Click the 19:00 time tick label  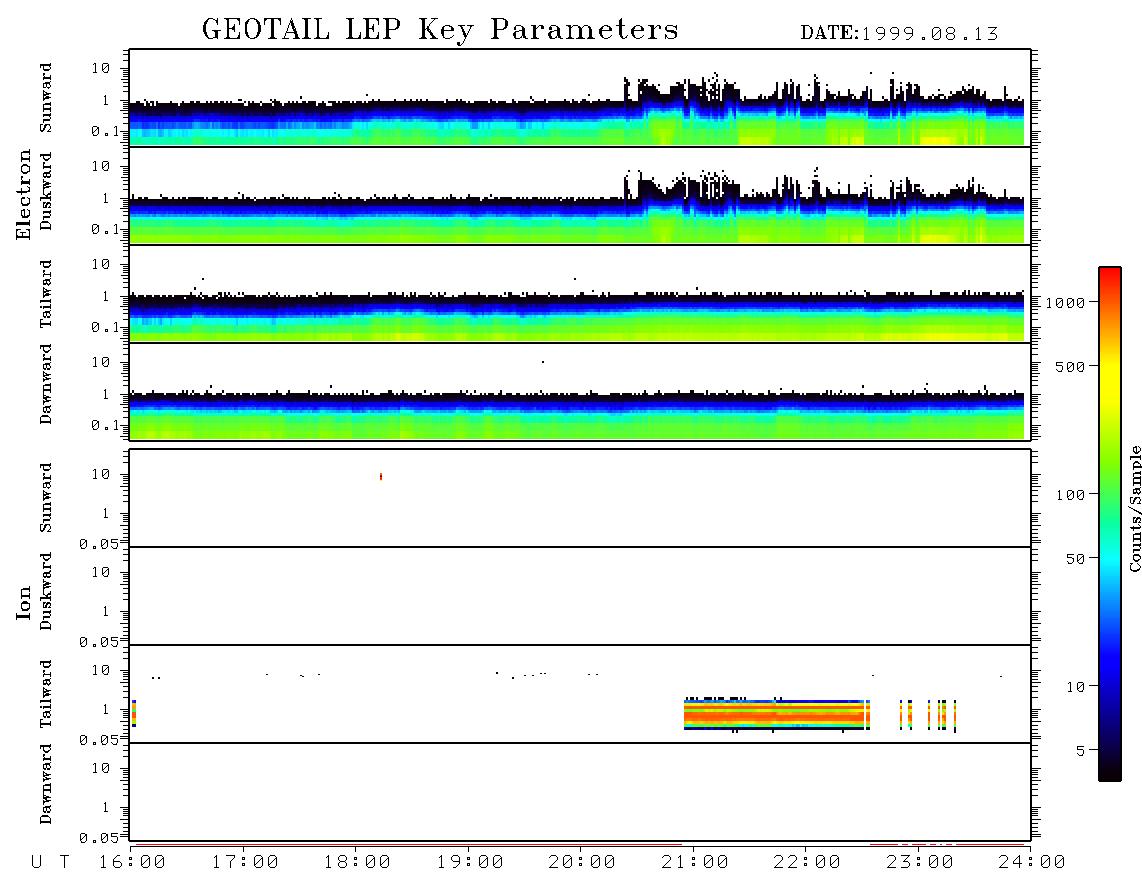click(470, 863)
